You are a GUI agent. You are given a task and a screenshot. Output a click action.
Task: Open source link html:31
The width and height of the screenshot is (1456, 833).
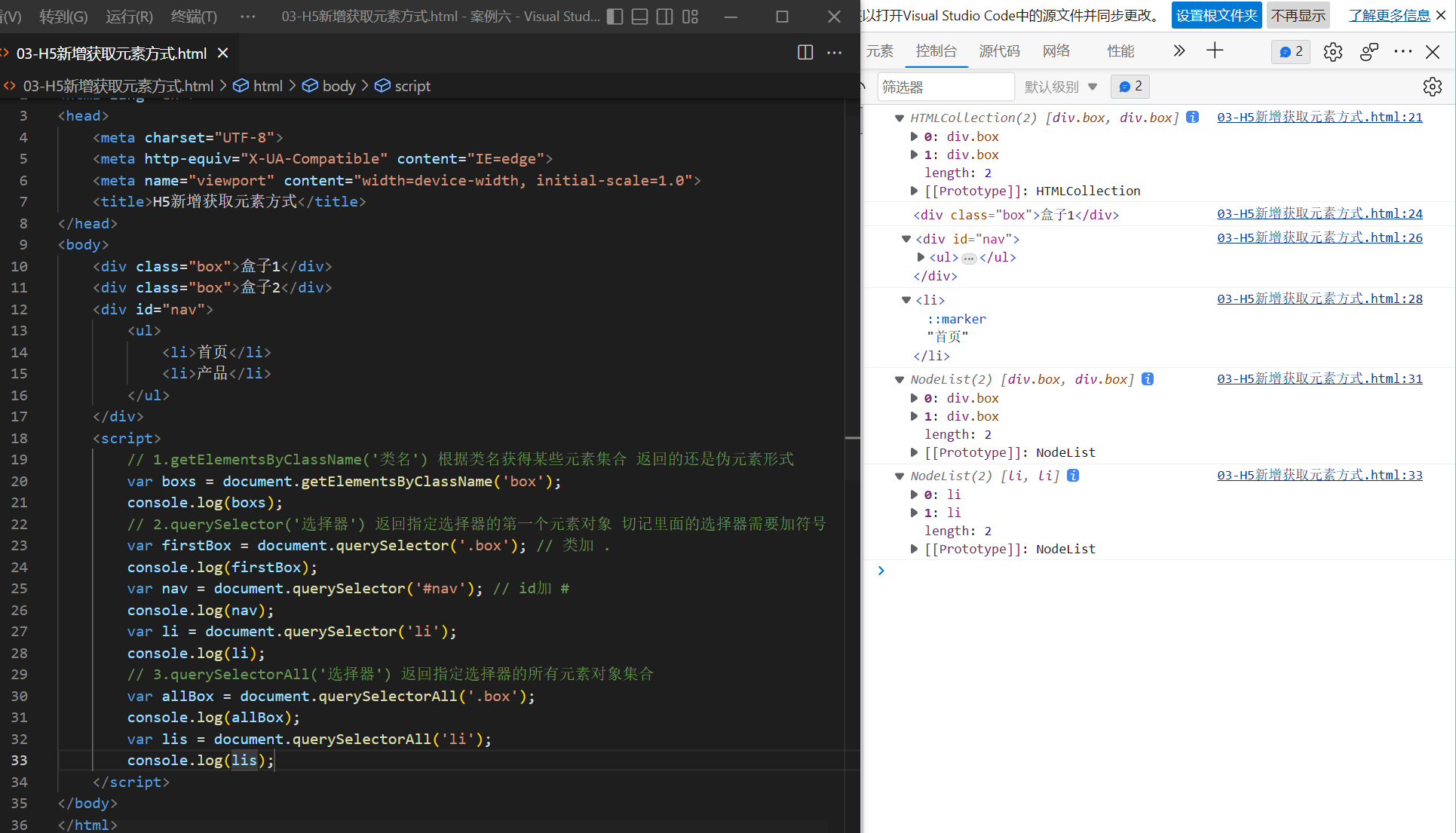tap(1320, 378)
